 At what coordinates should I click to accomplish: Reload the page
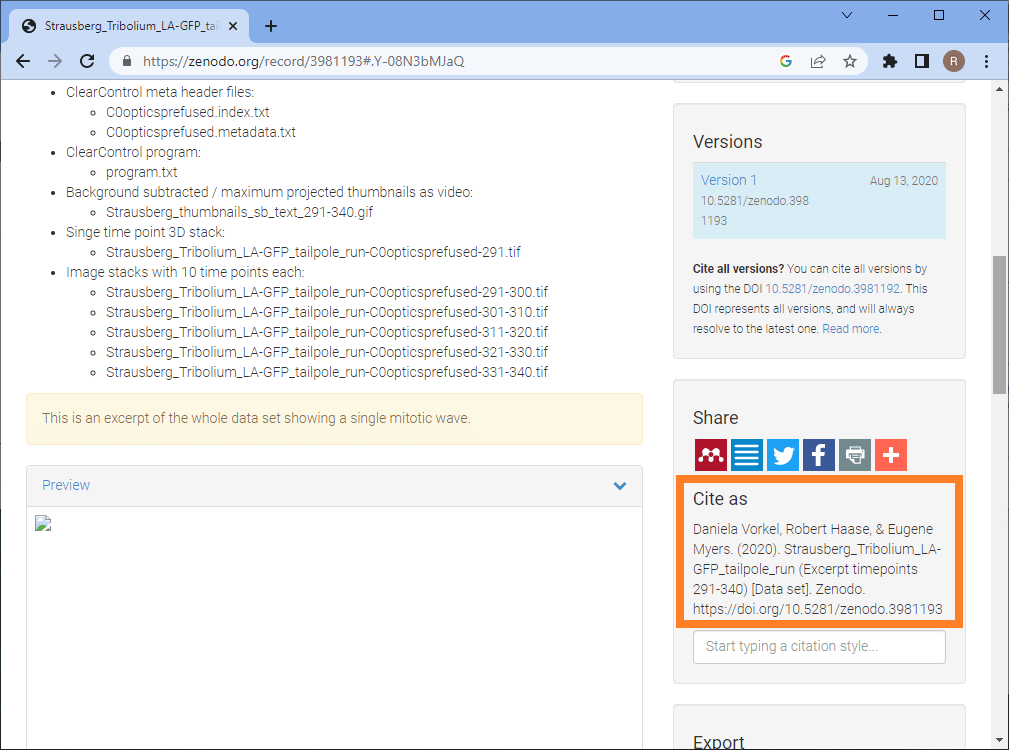click(87, 61)
